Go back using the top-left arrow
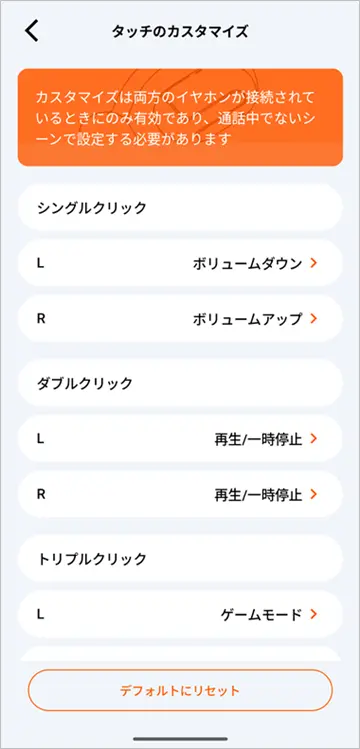 pyautogui.click(x=32, y=32)
